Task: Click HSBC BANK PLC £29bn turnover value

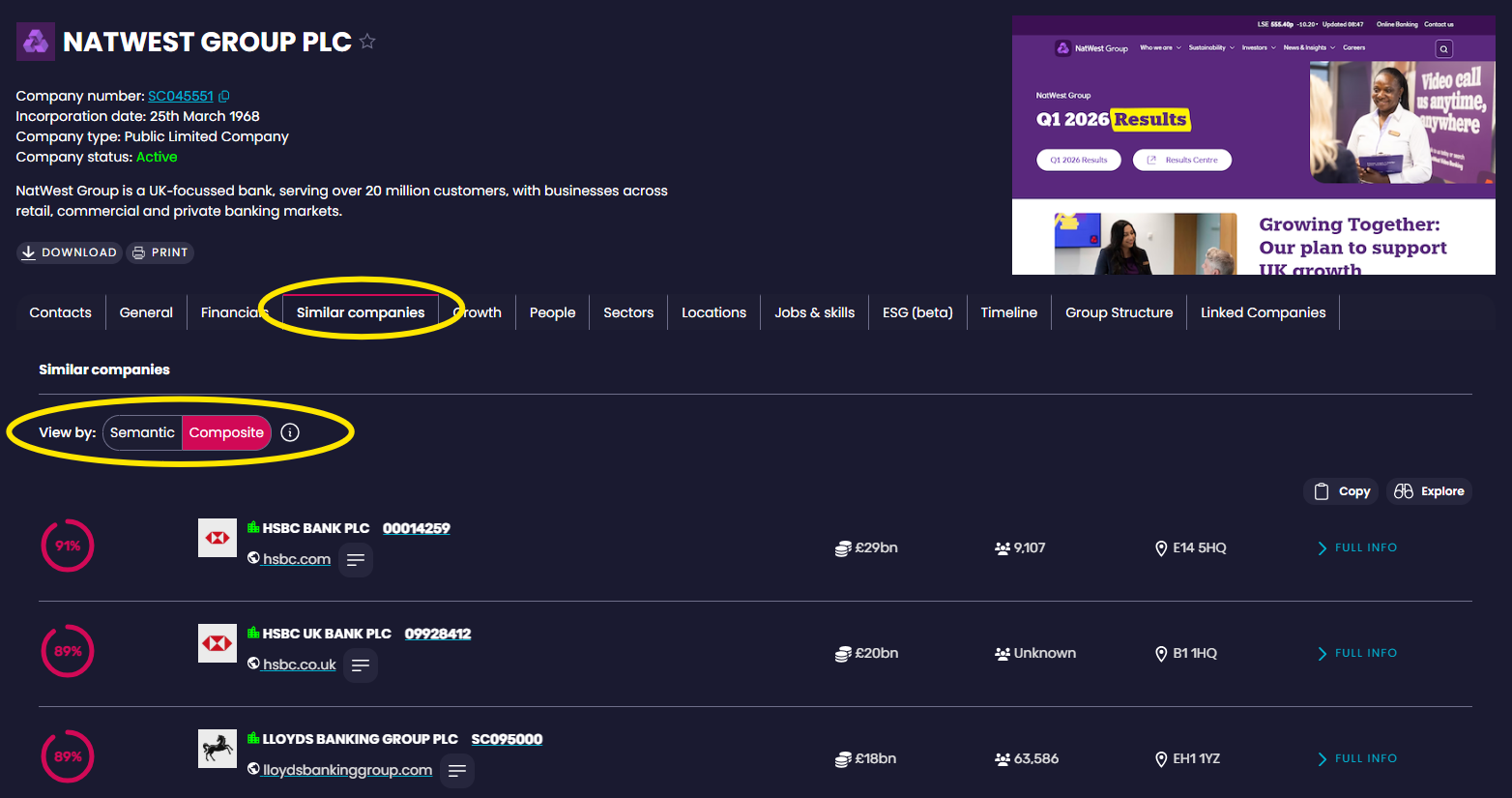Action: point(867,547)
